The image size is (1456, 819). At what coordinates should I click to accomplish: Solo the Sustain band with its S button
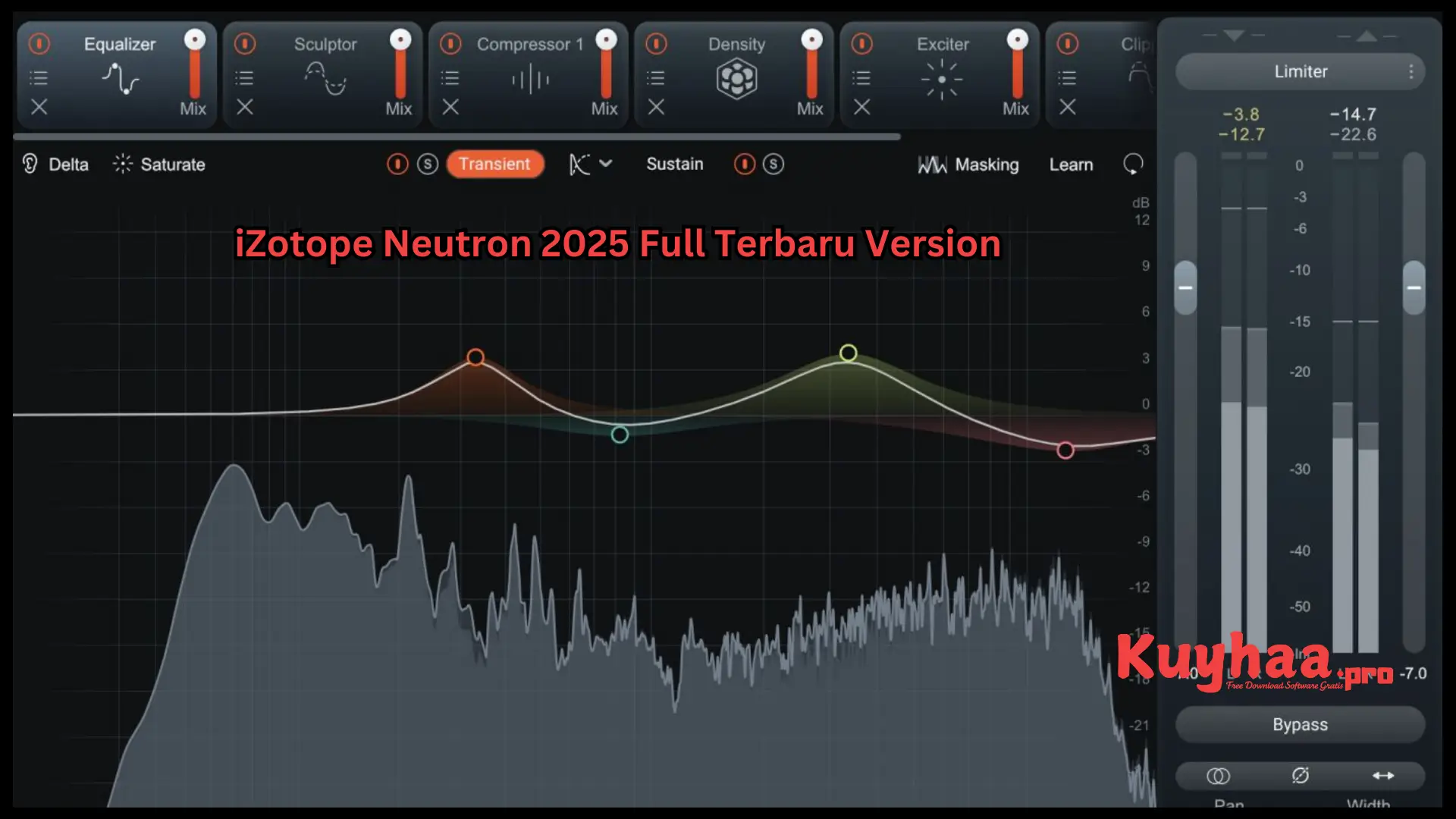click(773, 165)
